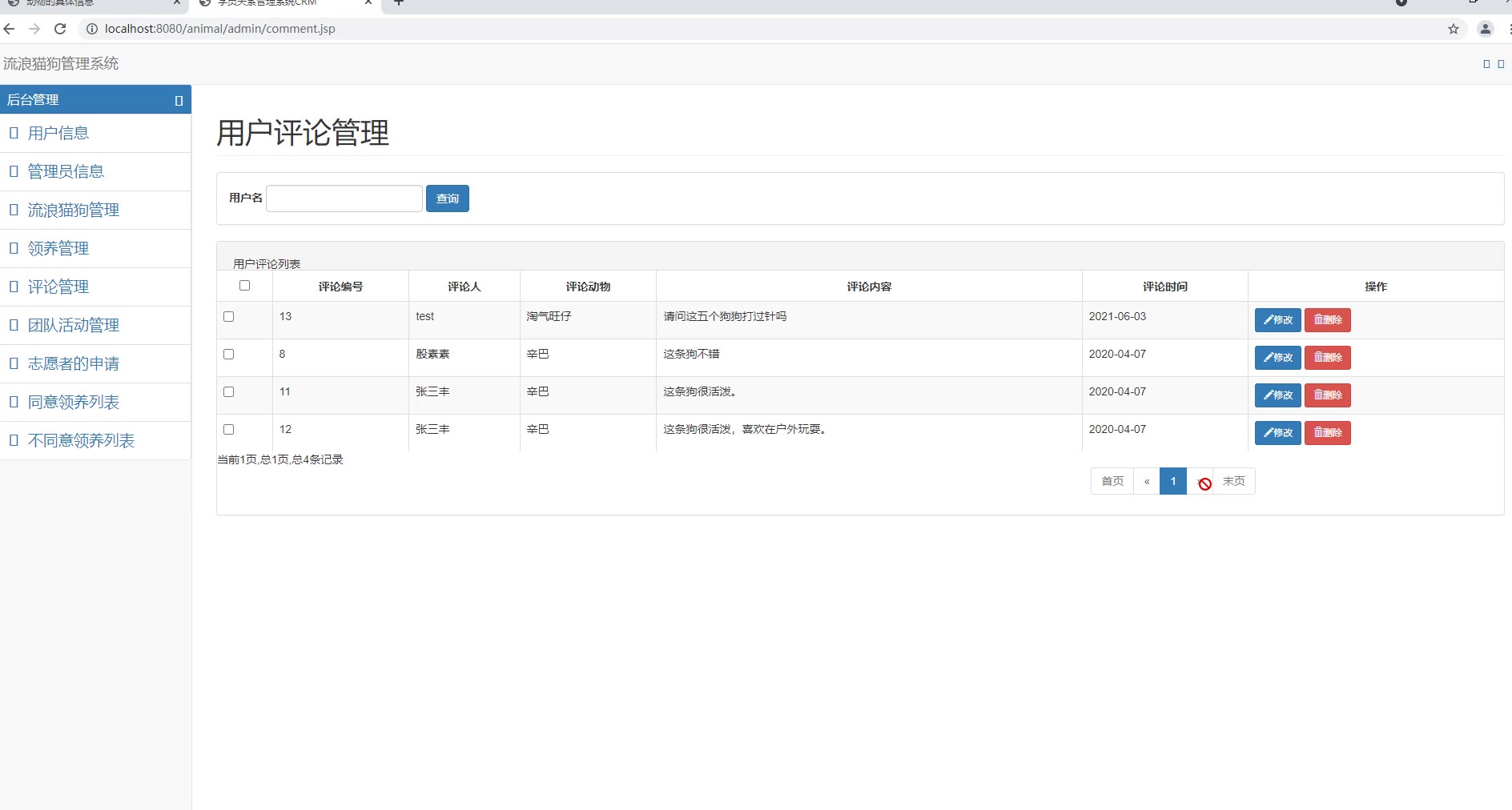Collapse the 后台管理 sidebar header
Viewport: 1512px width, 810px height.
coord(179,100)
